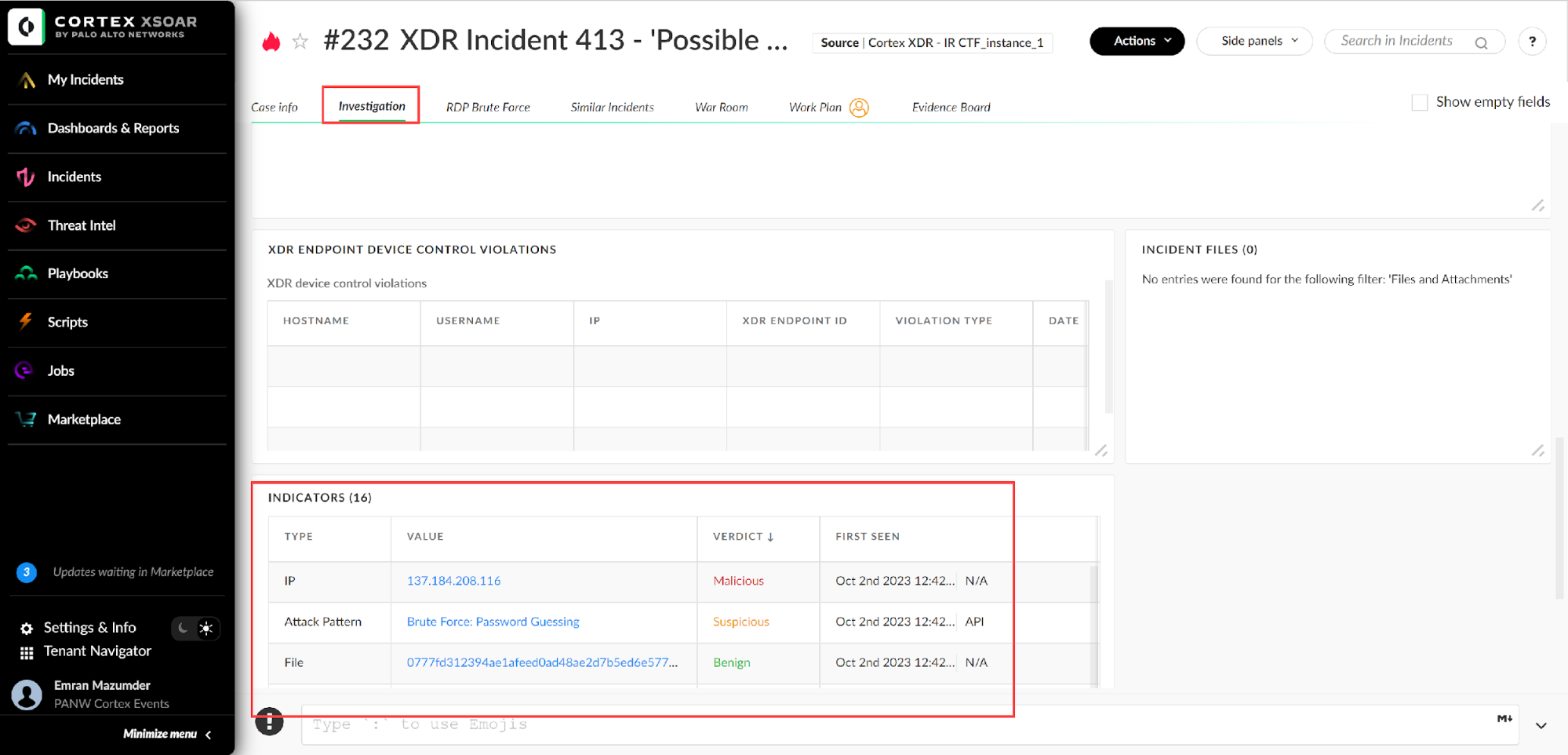
Task: Open Playbooks from the sidebar icon
Action: (26, 273)
